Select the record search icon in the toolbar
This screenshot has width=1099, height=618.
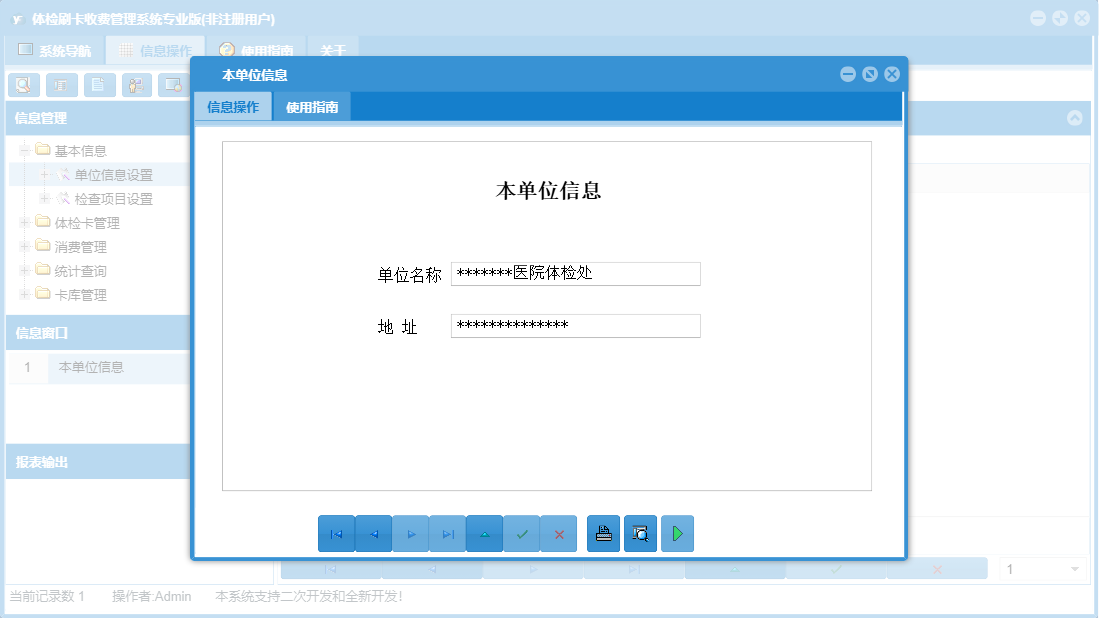point(23,85)
